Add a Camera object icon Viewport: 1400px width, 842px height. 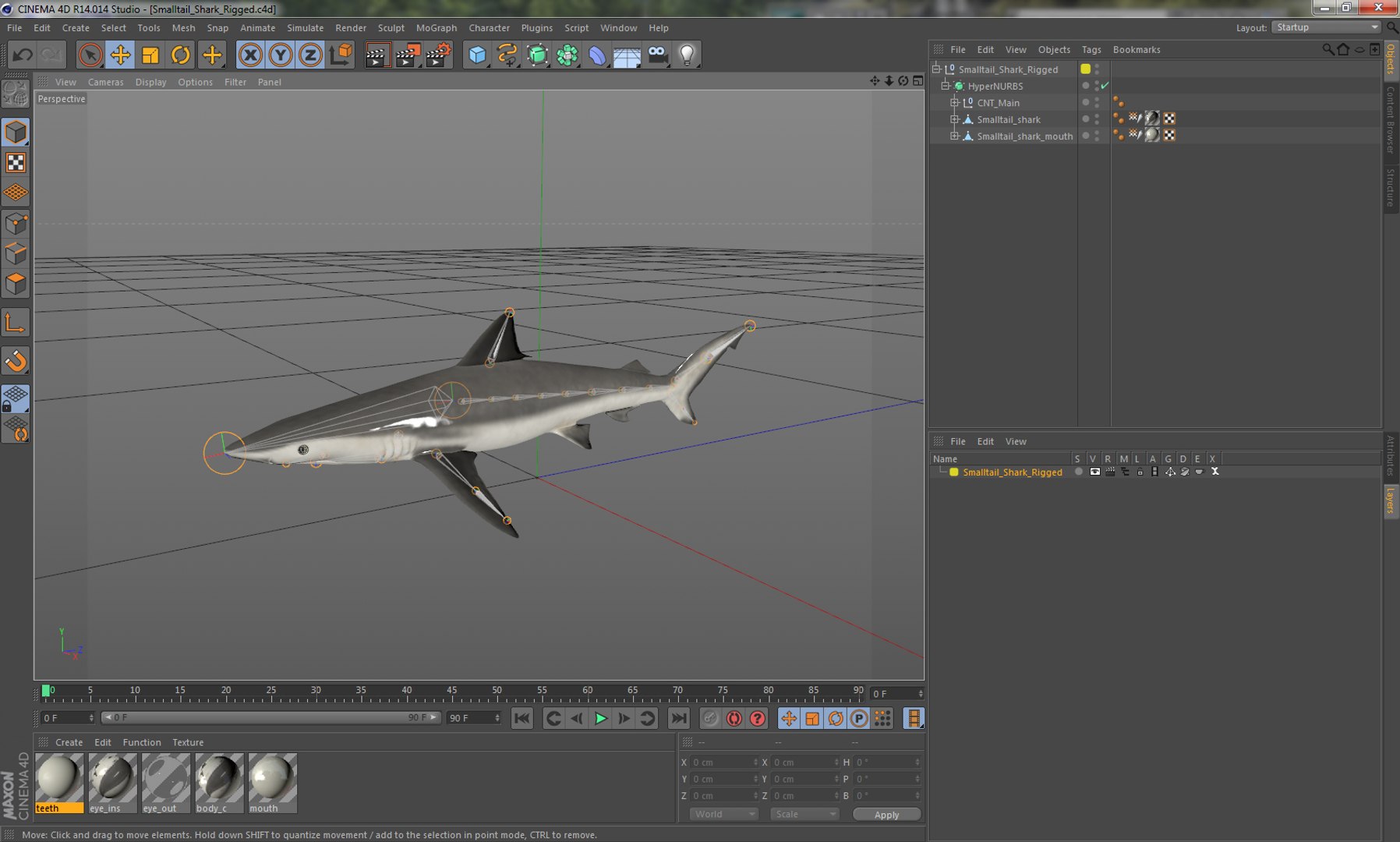658,55
